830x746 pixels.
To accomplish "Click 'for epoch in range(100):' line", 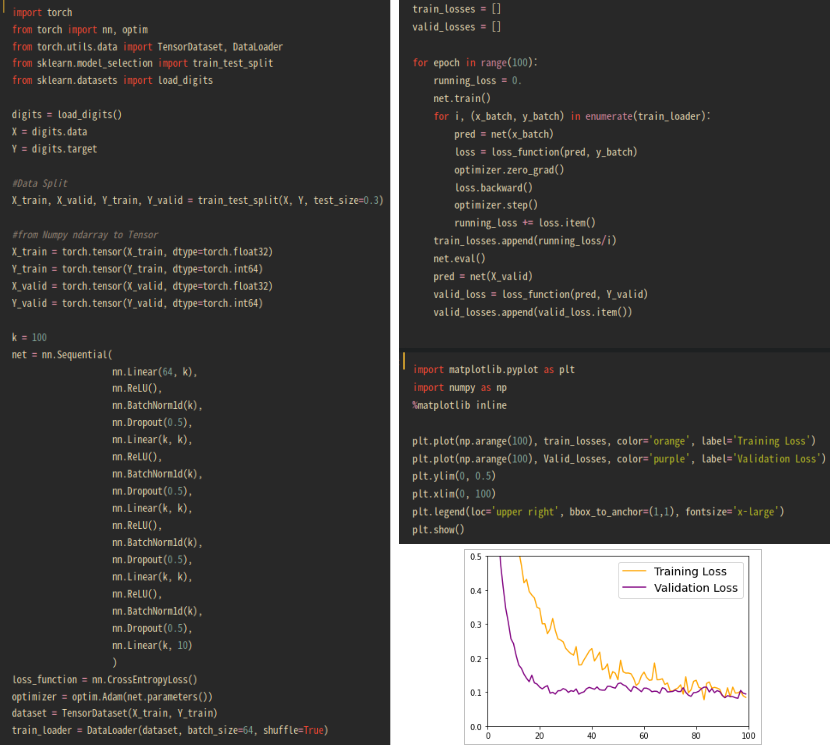I will [475, 62].
